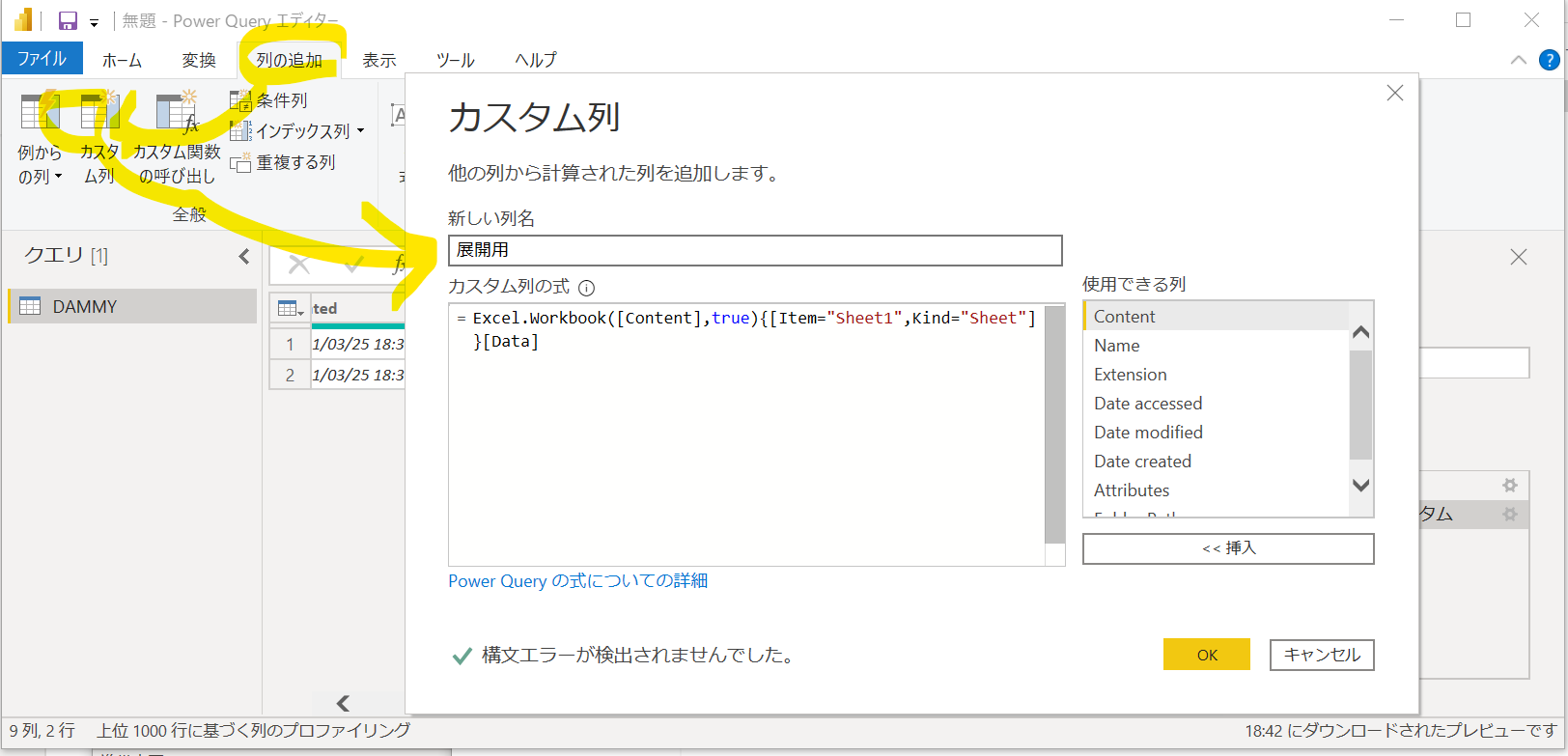
Task: Click the horizontal scroll left arrow under grid
Action: (343, 703)
